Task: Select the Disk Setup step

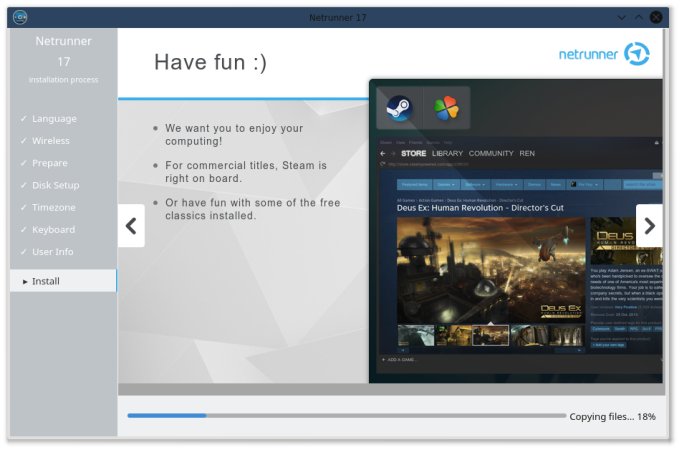Action: click(x=55, y=185)
